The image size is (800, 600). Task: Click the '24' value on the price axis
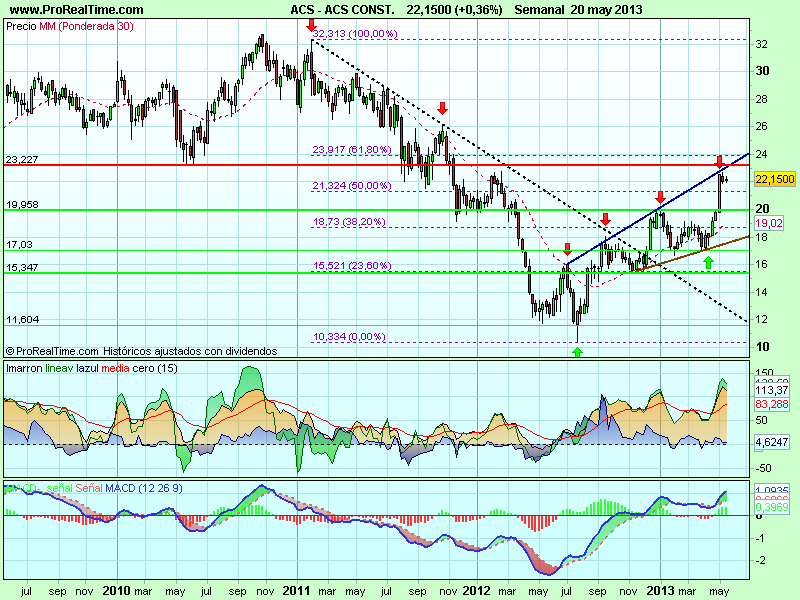click(x=761, y=155)
